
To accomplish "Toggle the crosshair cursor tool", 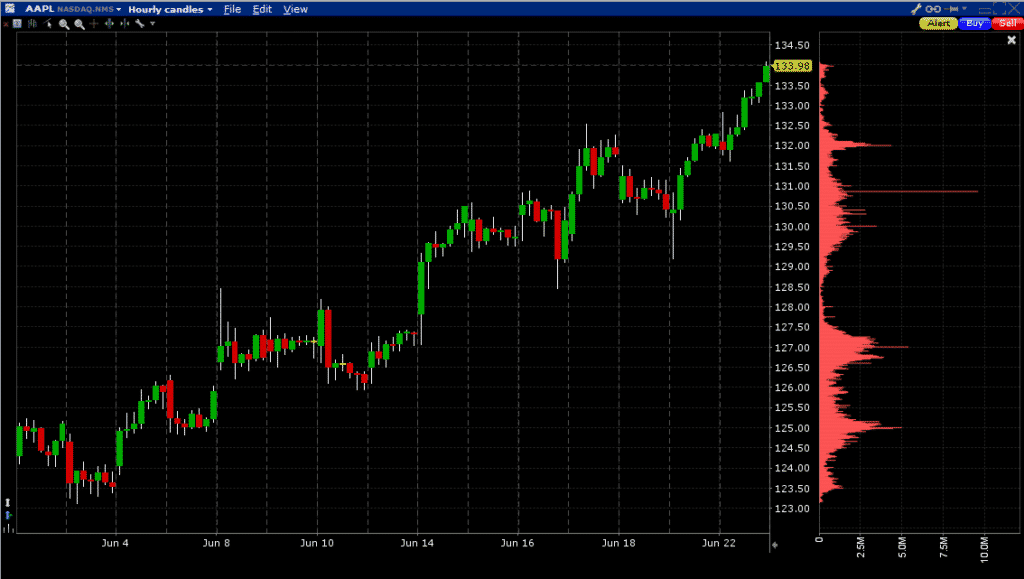I will click(x=94, y=24).
